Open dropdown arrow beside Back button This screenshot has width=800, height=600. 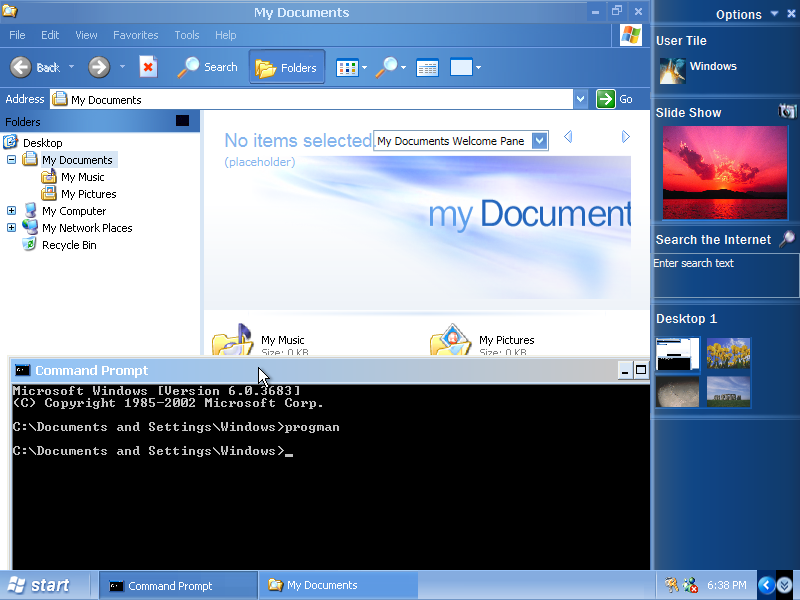click(71, 66)
